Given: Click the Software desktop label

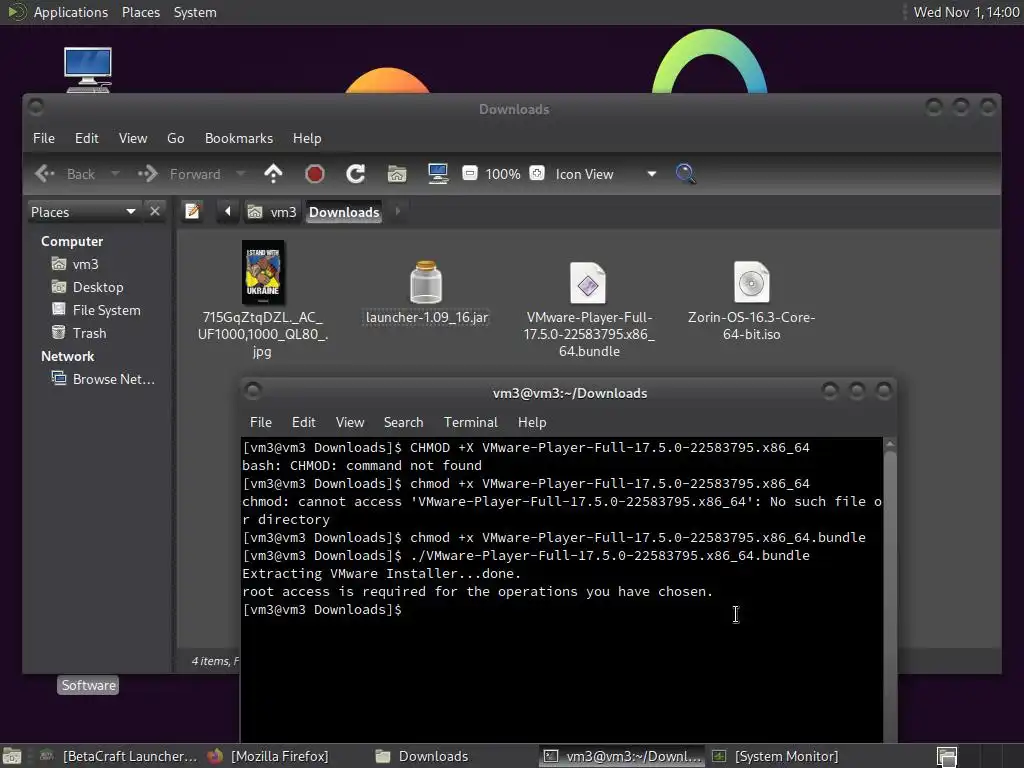Looking at the screenshot, I should 88,685.
